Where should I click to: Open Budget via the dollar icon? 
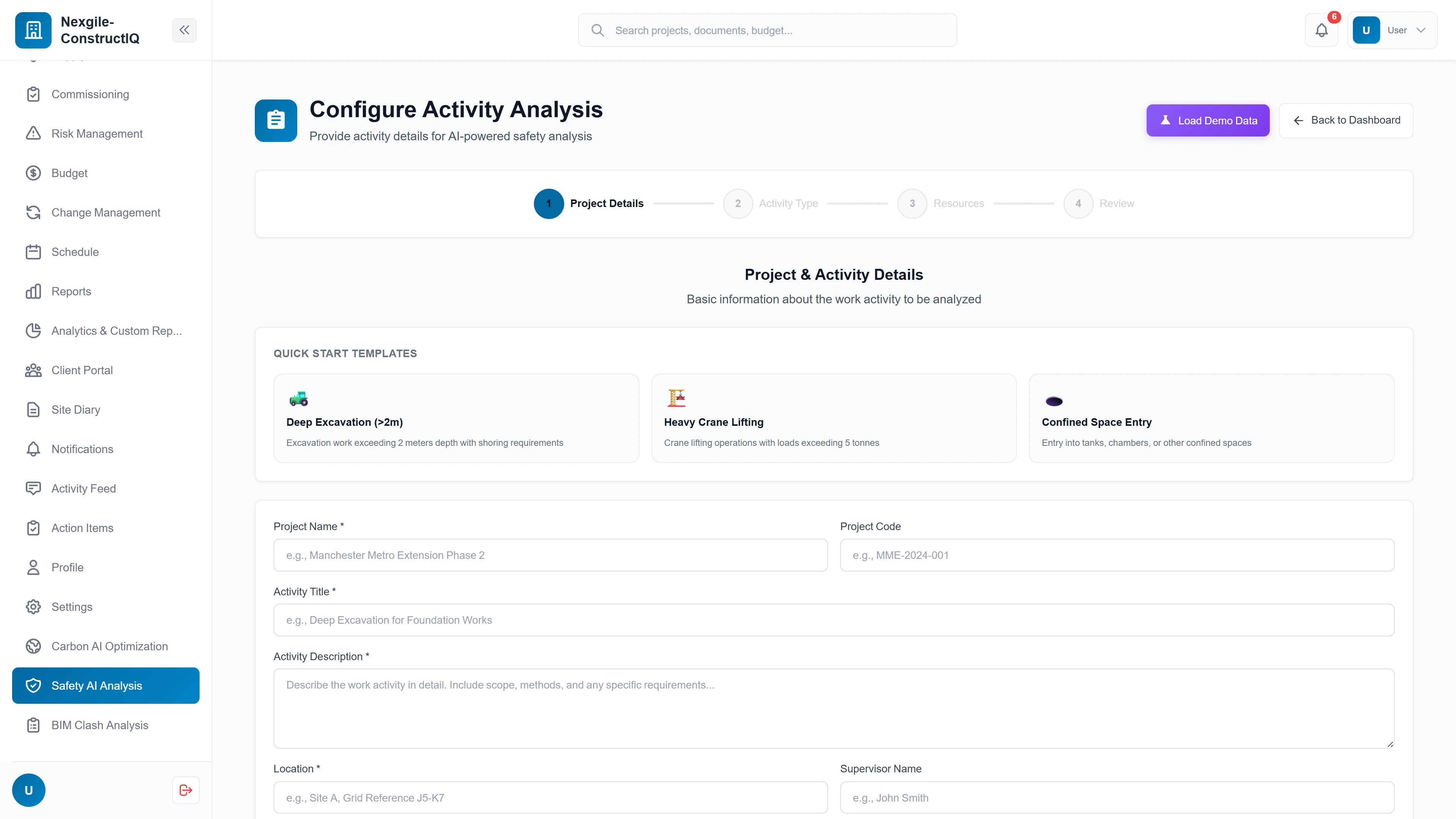pos(33,173)
